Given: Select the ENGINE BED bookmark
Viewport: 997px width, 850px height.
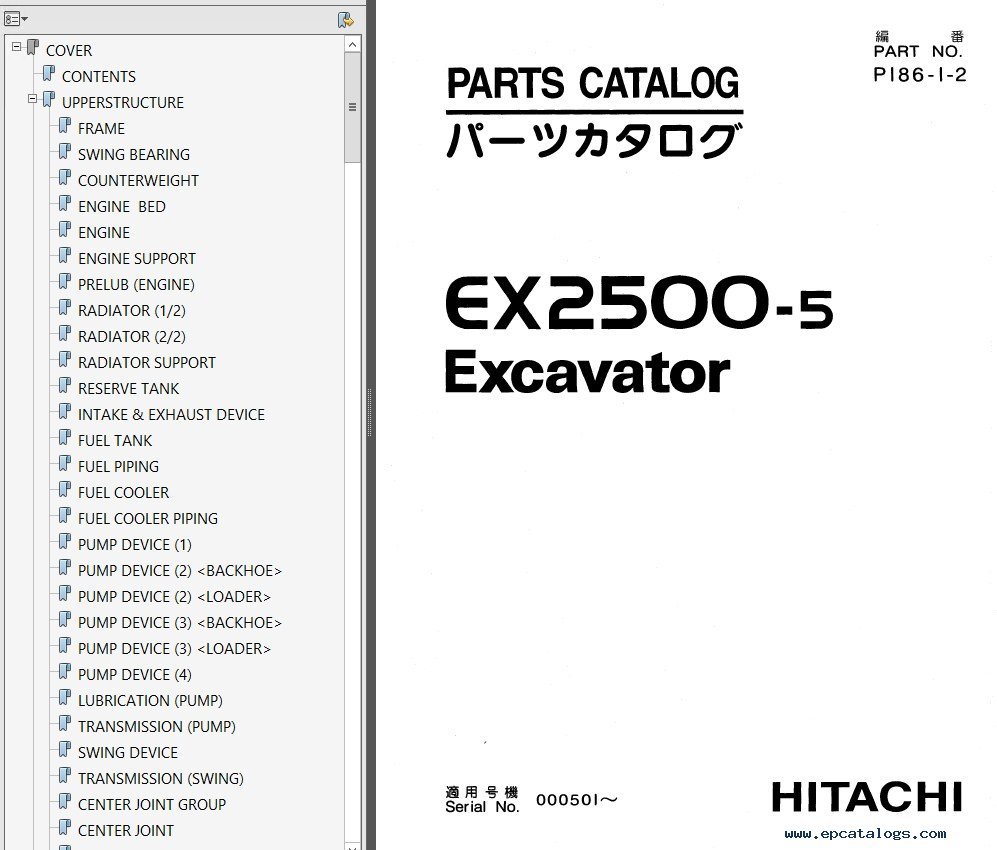Looking at the screenshot, I should click(121, 207).
